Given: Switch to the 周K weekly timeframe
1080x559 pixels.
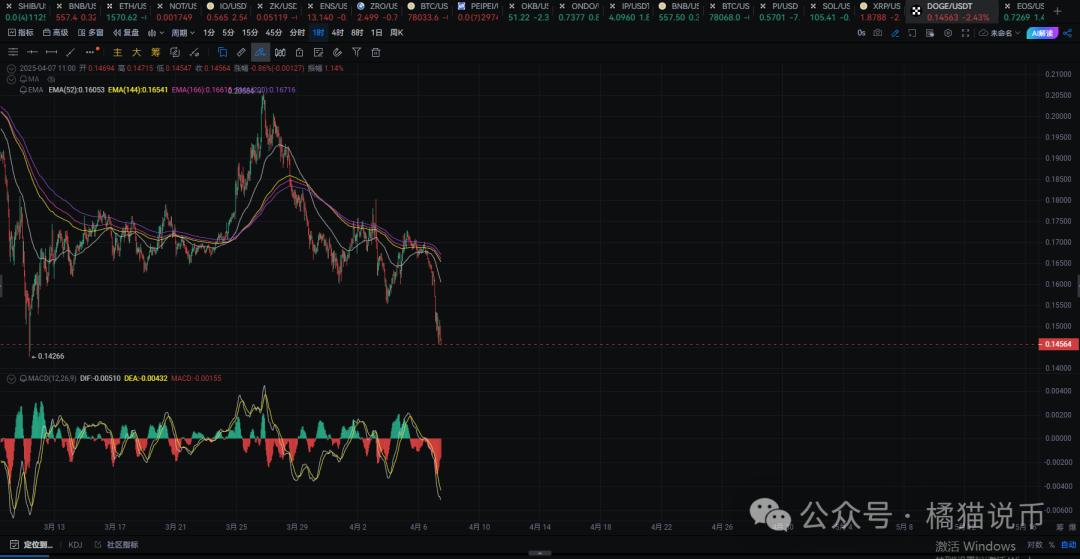Looking at the screenshot, I should pos(397,32).
